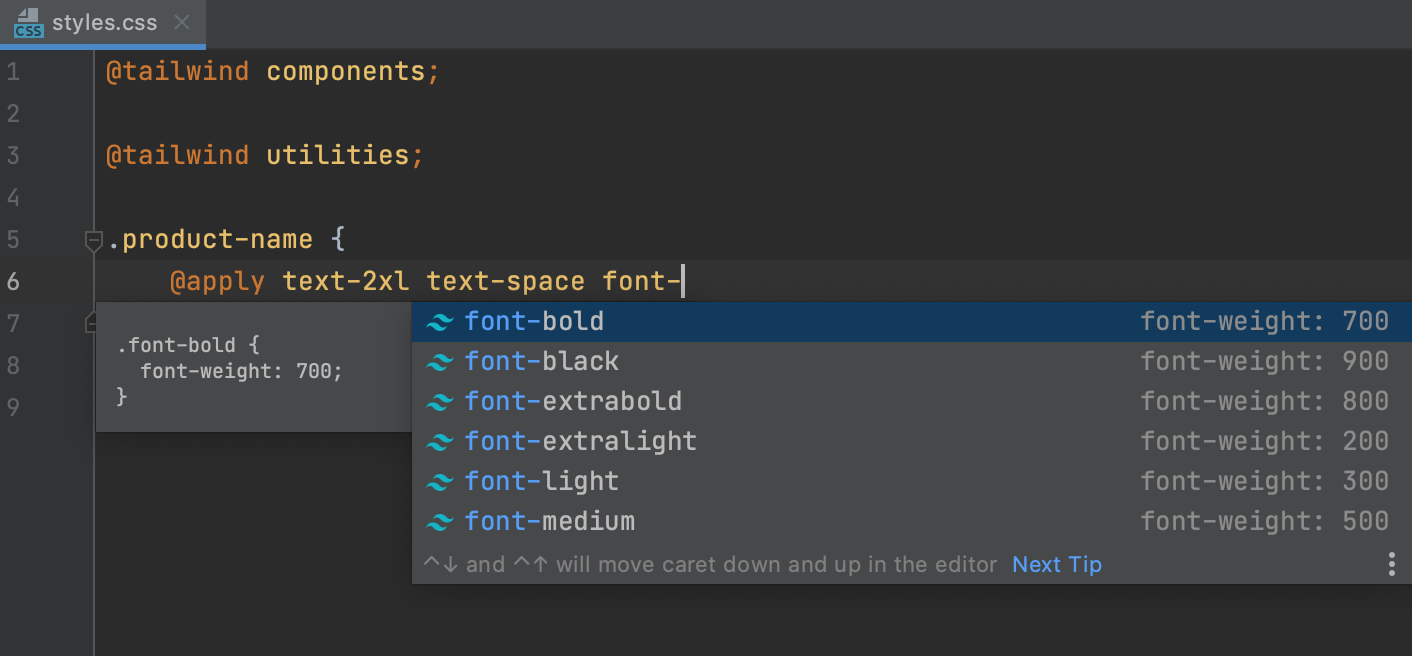
Task: Click the Tailwind icon beside font-bold
Action: (x=440, y=321)
